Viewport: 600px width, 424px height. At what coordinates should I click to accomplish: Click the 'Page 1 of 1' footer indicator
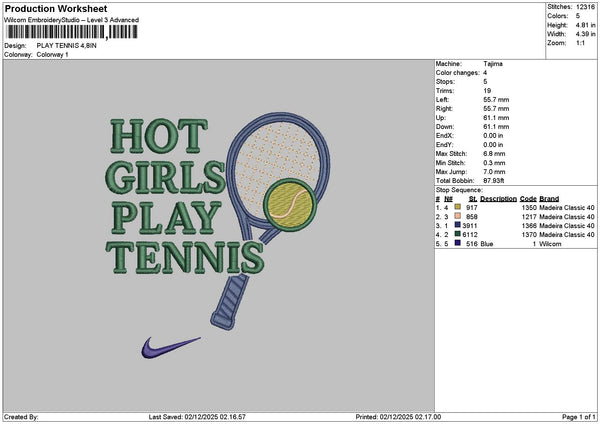click(x=579, y=417)
